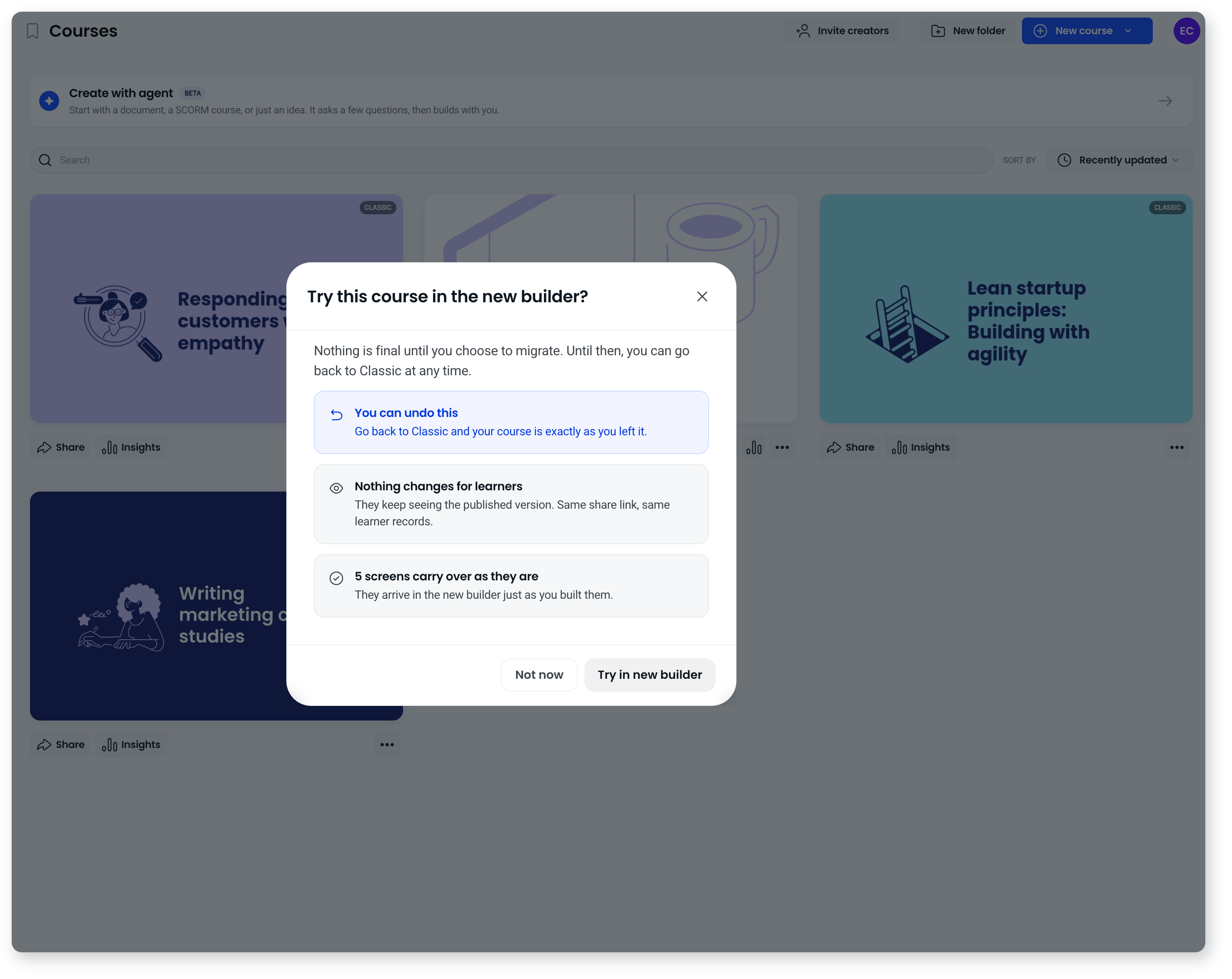Open Lean startup principles course thumbnail

(1006, 309)
